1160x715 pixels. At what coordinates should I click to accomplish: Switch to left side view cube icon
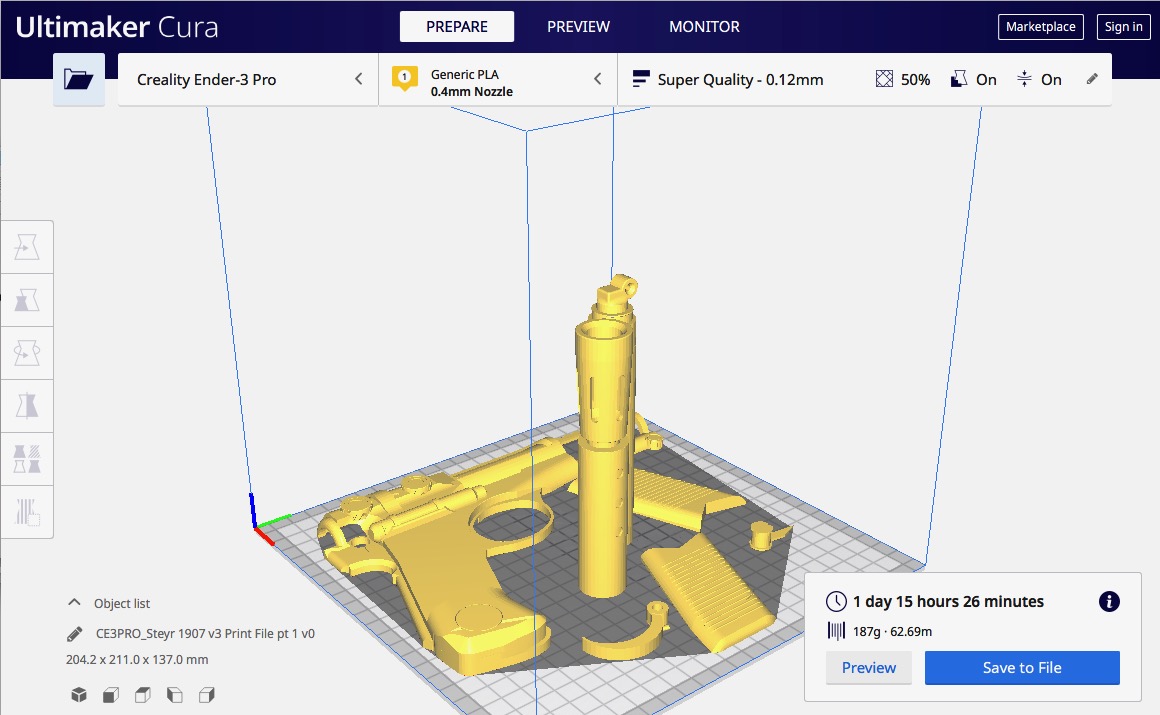[x=175, y=694]
